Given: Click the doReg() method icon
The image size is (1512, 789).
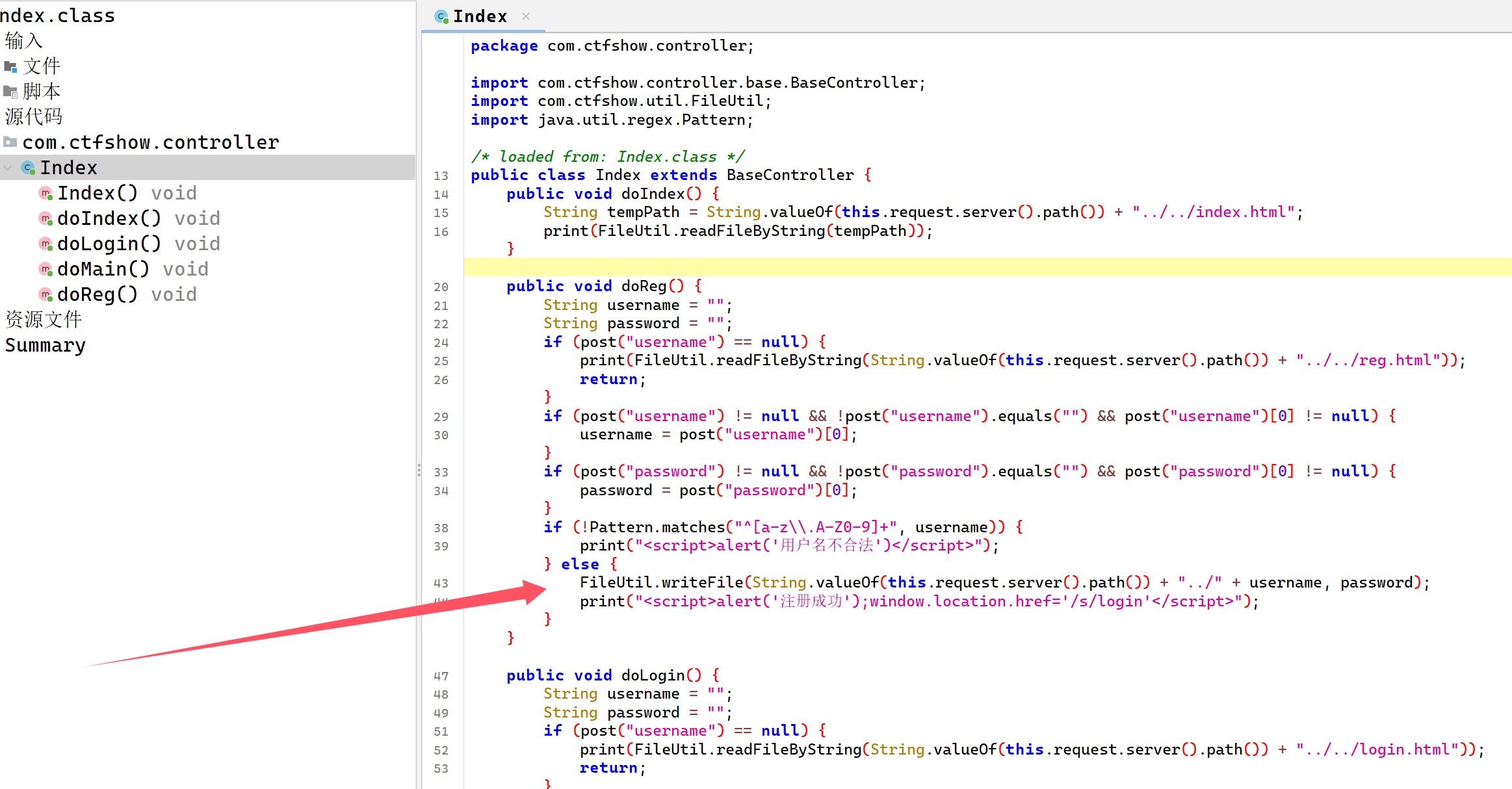Looking at the screenshot, I should 46,295.
